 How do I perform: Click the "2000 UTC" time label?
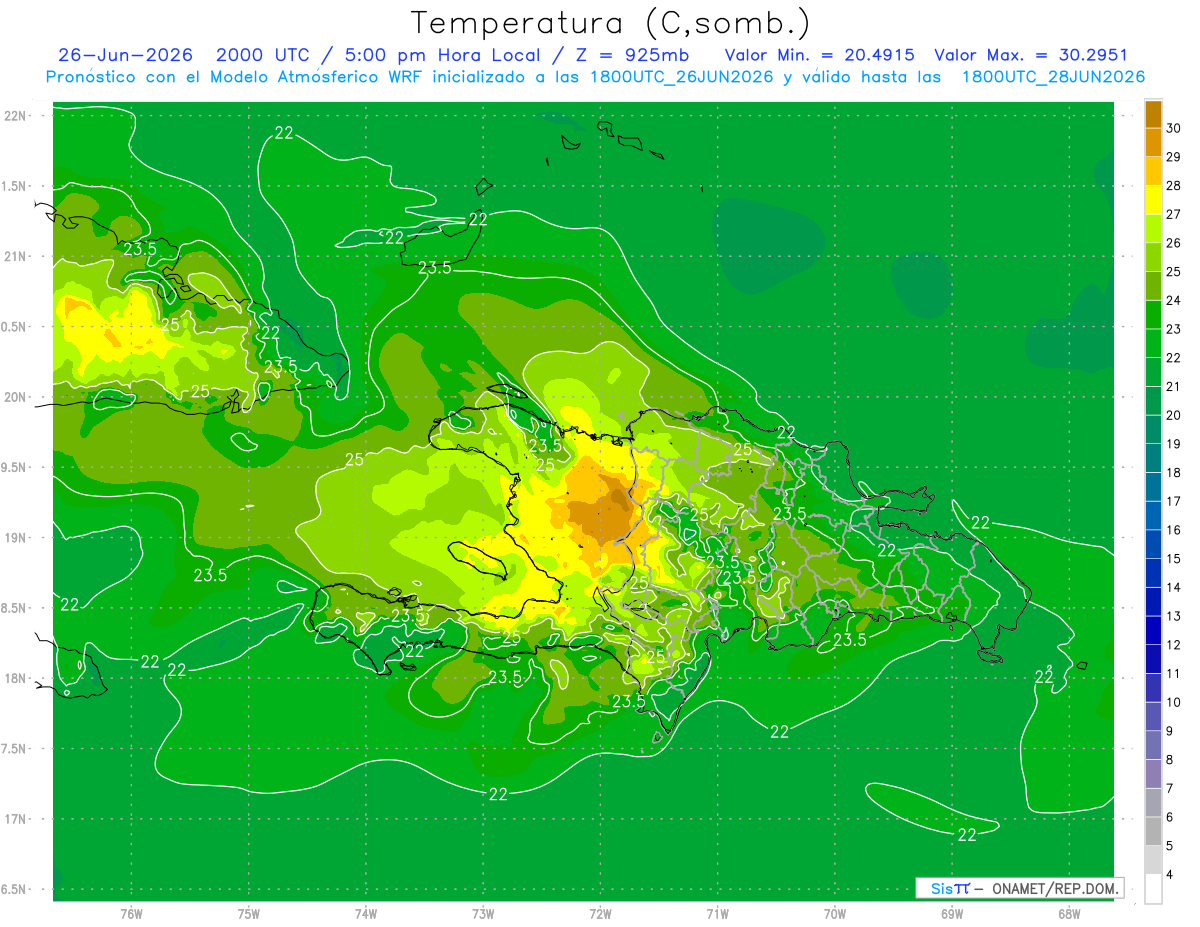pyautogui.click(x=263, y=55)
